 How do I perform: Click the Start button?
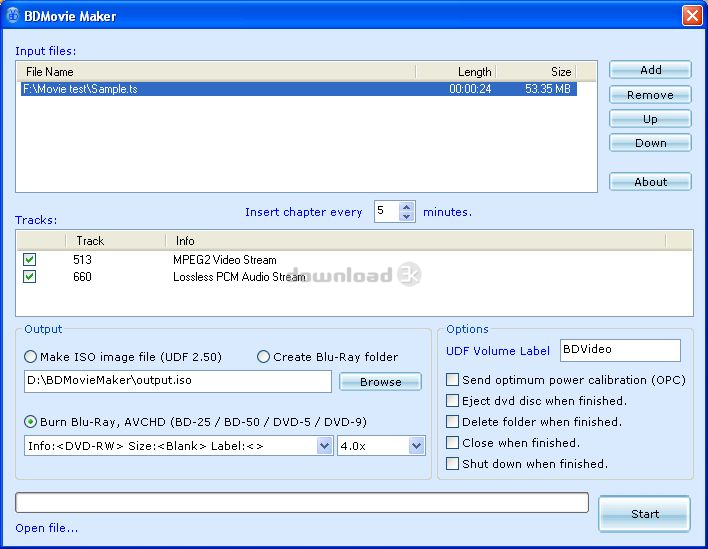644,514
